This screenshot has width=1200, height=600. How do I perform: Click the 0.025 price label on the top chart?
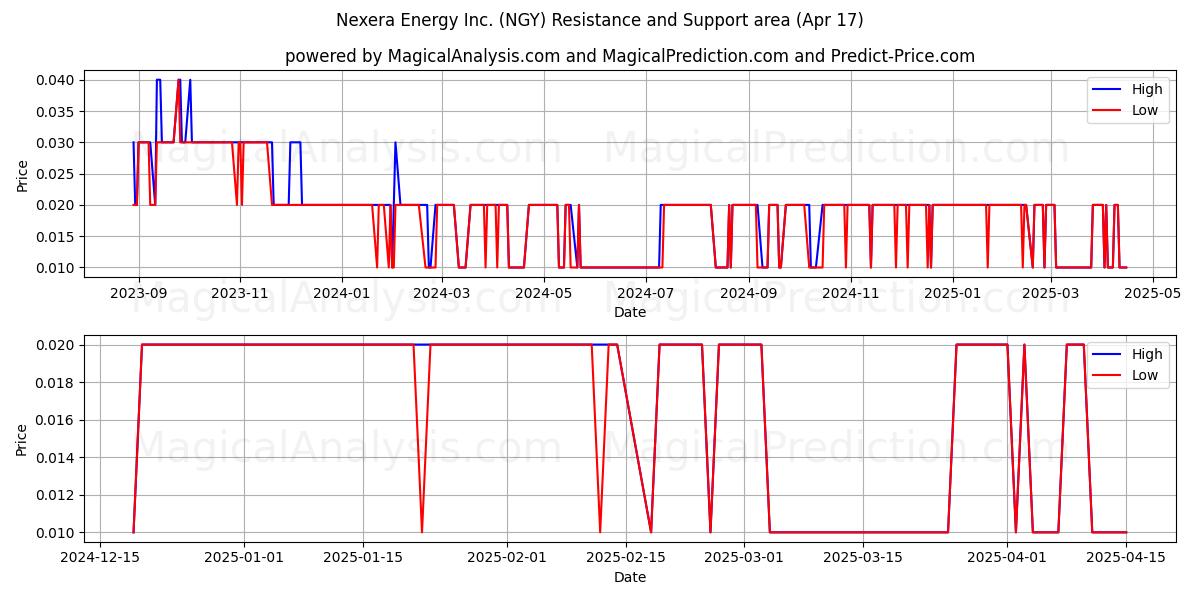[57, 174]
